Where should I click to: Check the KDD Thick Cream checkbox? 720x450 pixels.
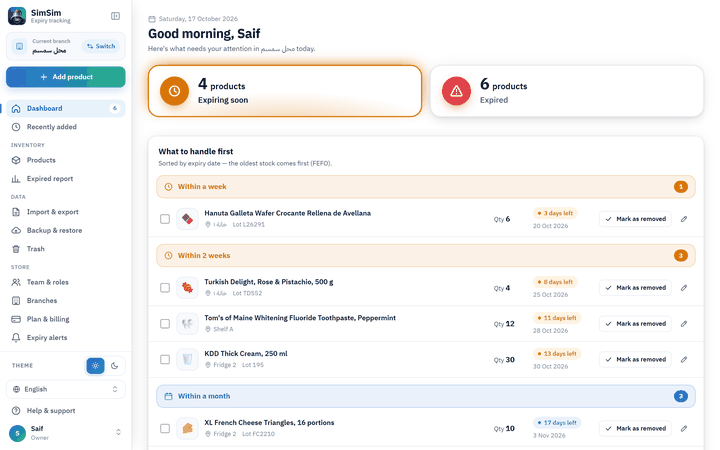[x=165, y=360]
